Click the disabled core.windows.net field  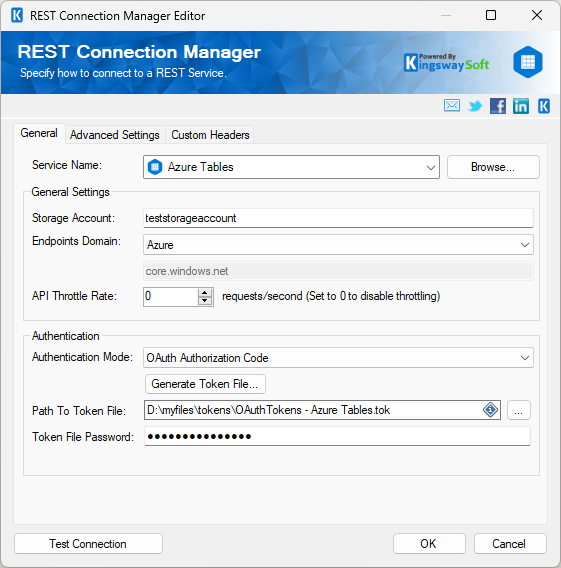338,271
